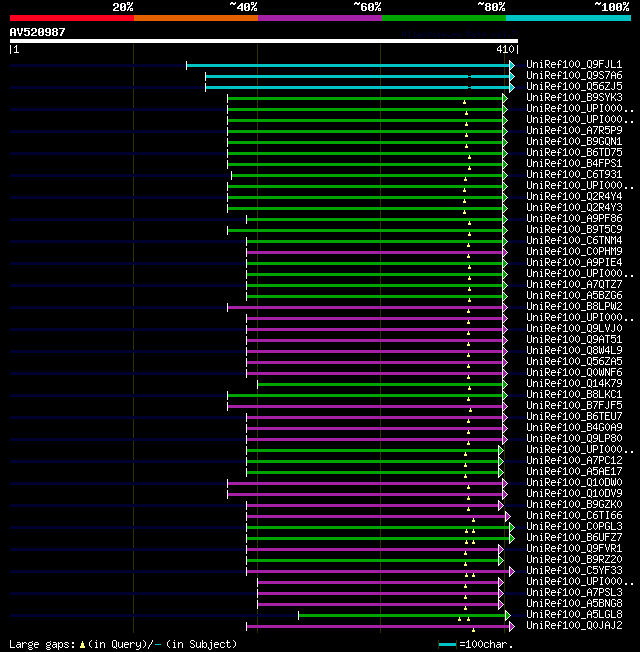Image resolution: width=640 pixels, height=652 pixels.
Task: Select the UniRef100_B8LKC1 label
Action: tap(574, 395)
